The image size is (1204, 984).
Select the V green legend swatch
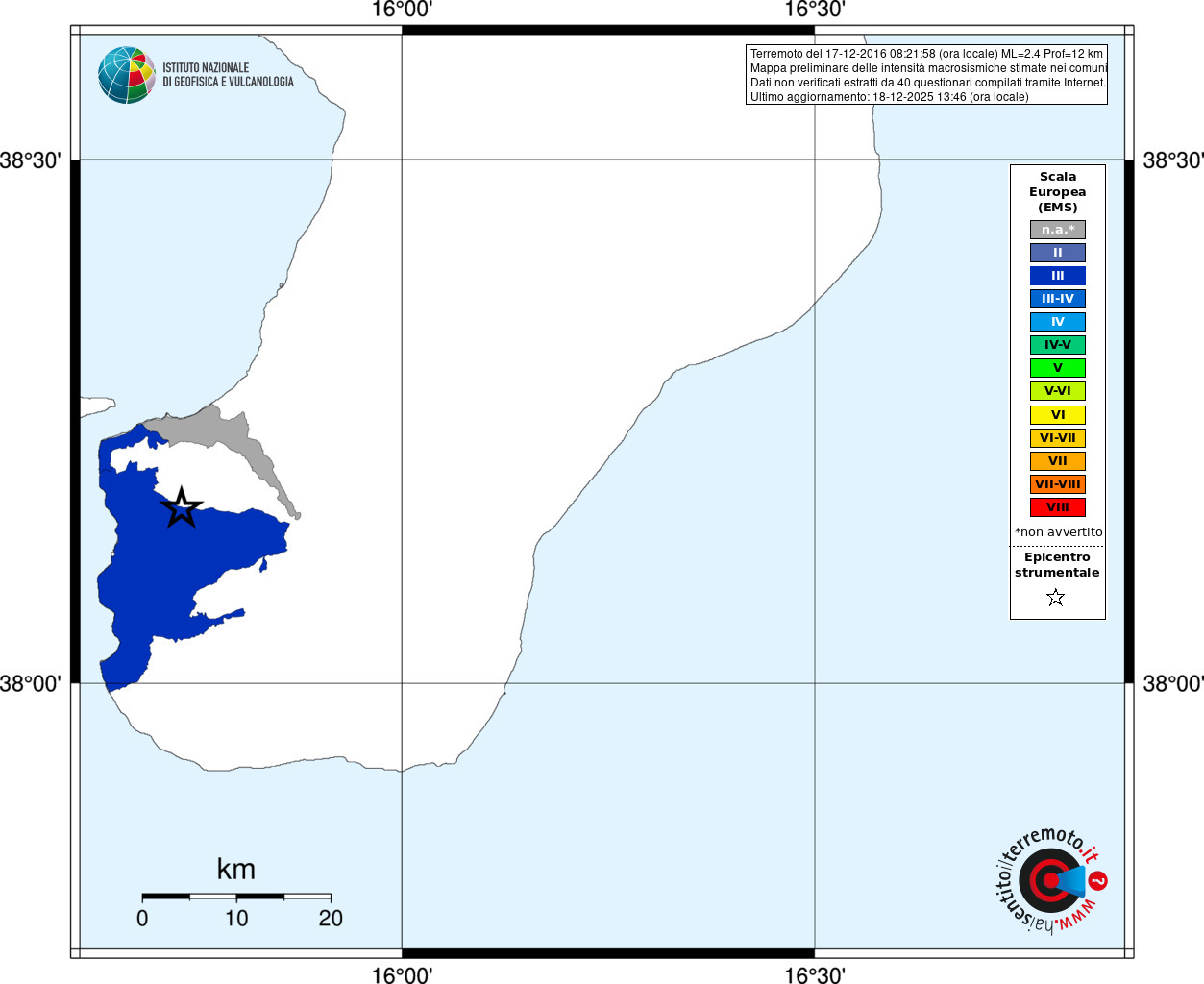[x=1058, y=368]
